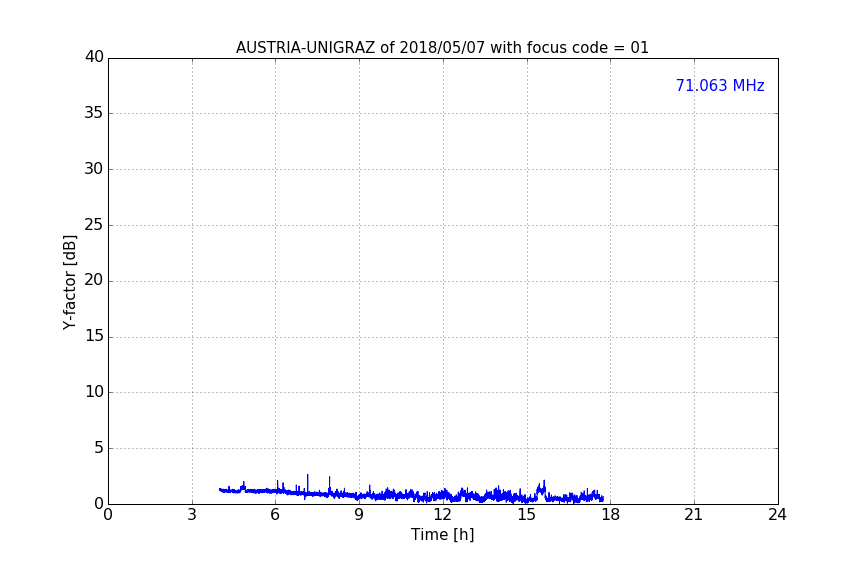
Task: Click the y-axis tick label '15'
Action: click(x=94, y=336)
